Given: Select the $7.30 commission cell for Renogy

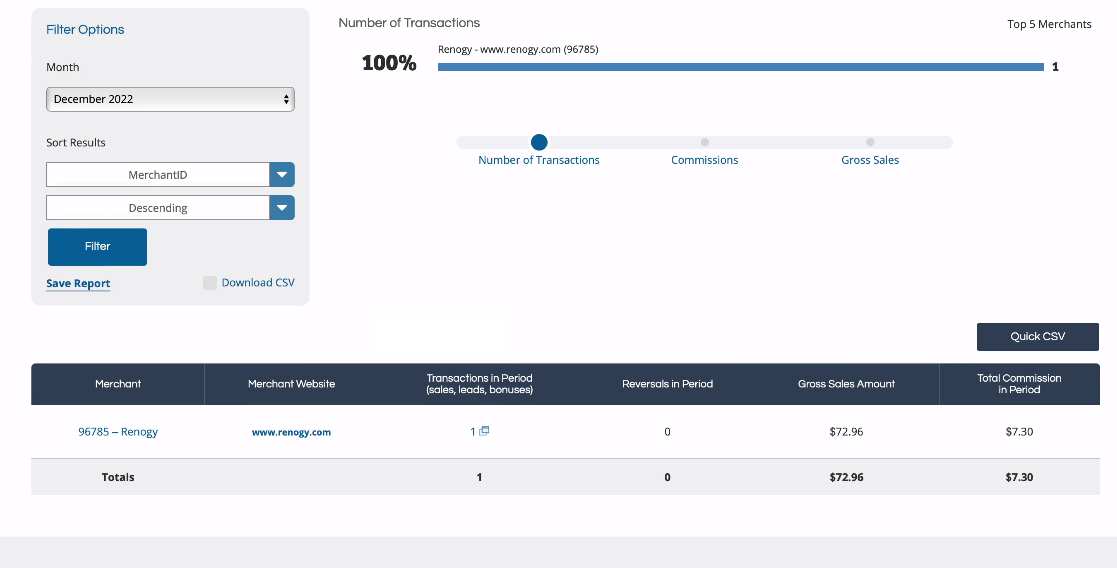Looking at the screenshot, I should (x=1019, y=431).
